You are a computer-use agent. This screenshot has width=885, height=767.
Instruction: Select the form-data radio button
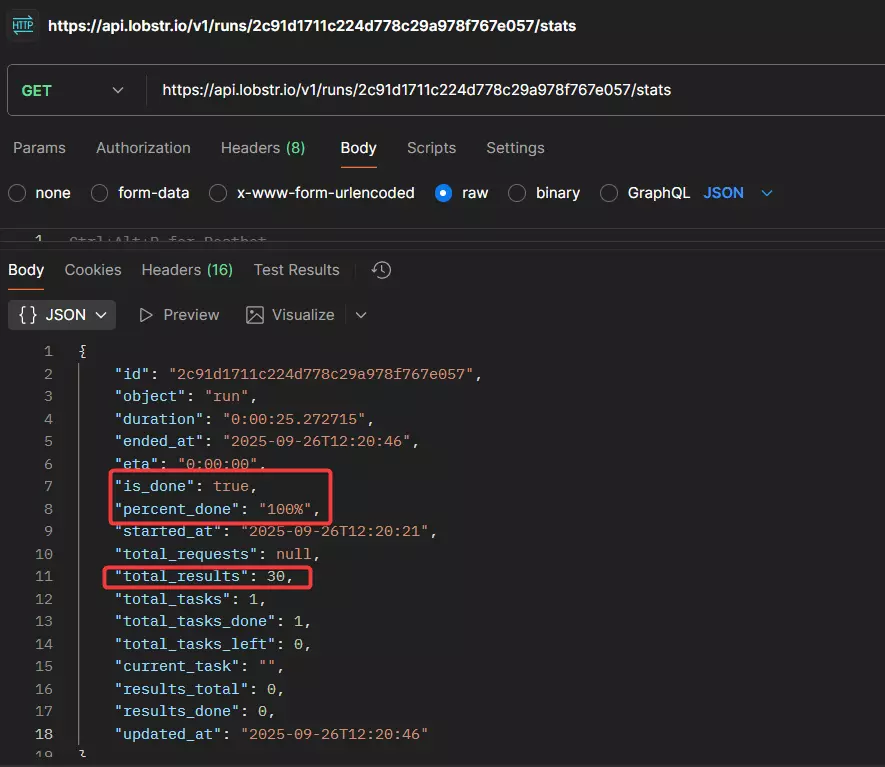tap(100, 193)
